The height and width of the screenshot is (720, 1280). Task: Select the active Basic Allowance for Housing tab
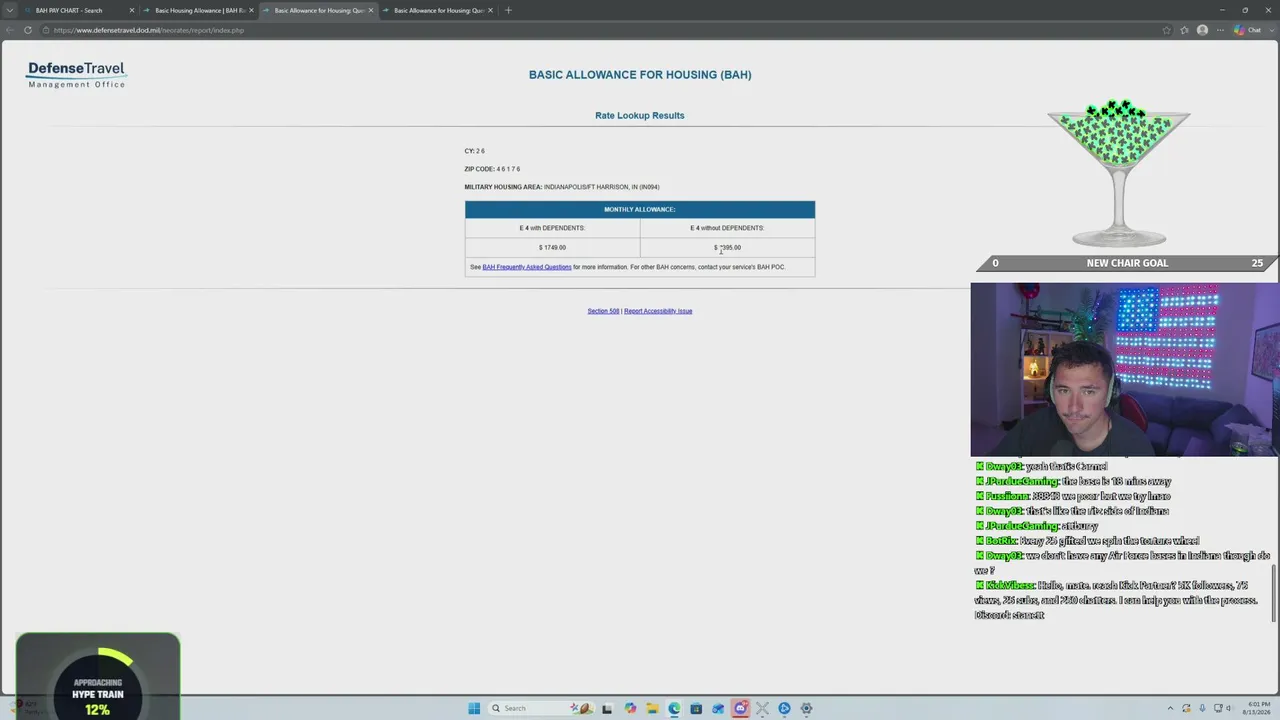(319, 10)
